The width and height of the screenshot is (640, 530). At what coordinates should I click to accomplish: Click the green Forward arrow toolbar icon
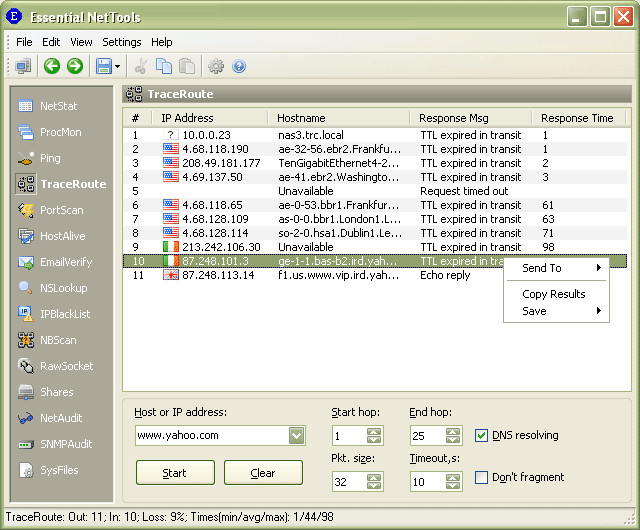(75, 66)
